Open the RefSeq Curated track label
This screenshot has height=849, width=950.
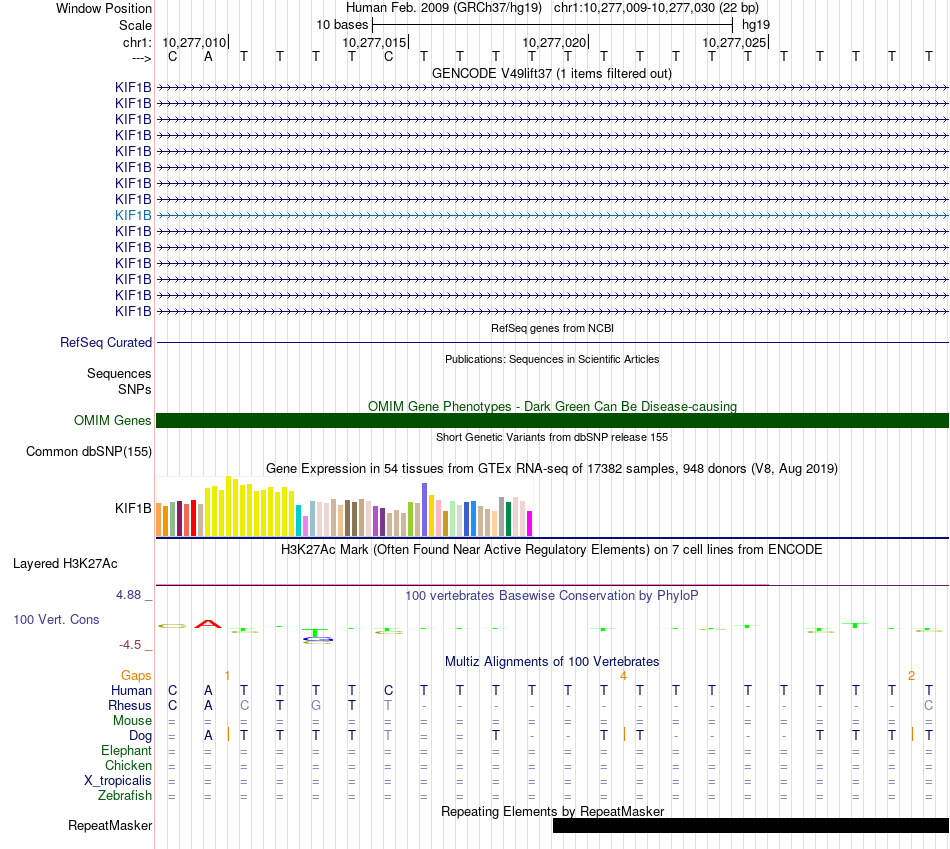coord(106,342)
